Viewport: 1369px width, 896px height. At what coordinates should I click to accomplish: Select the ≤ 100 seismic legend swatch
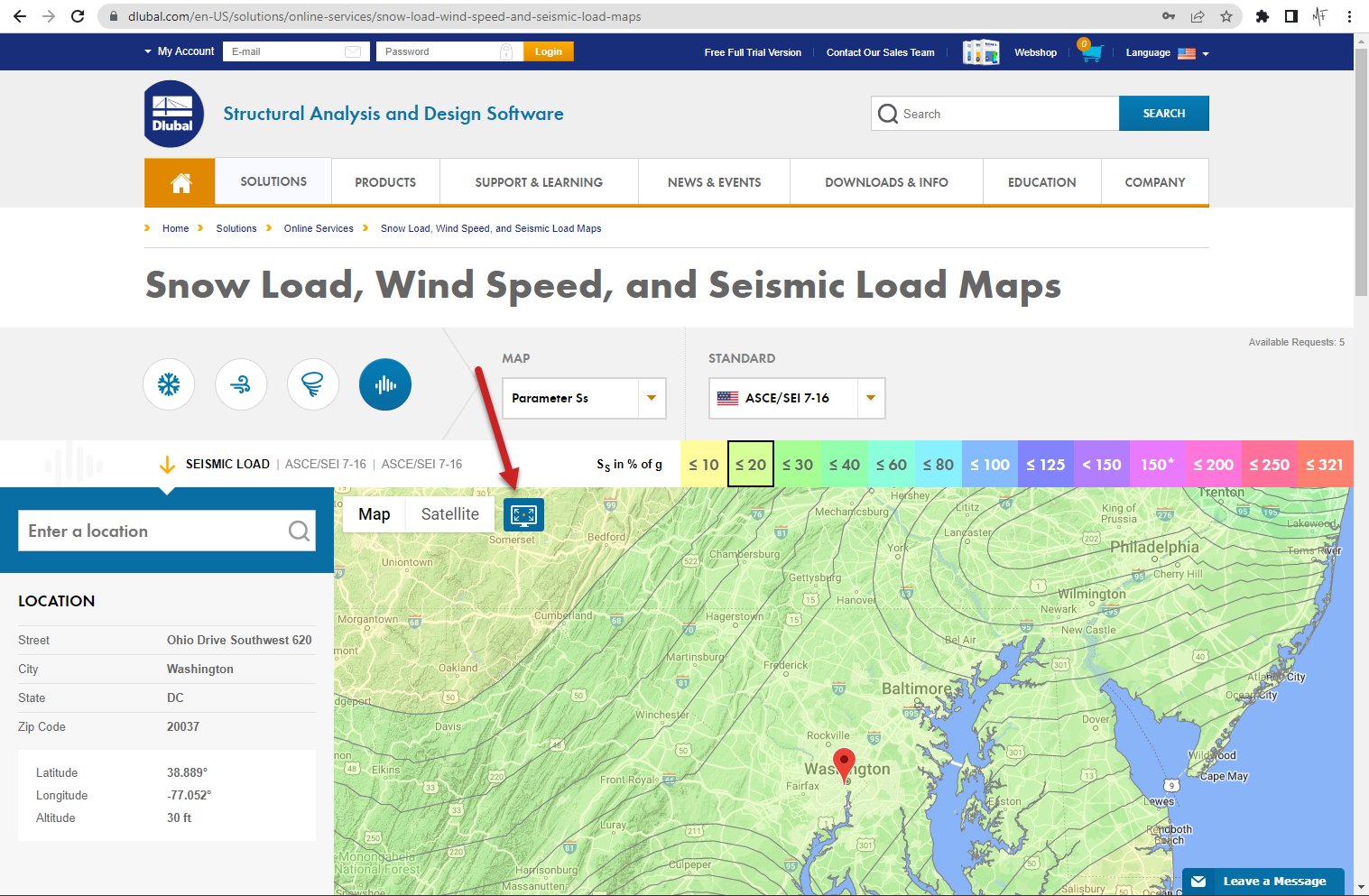click(x=989, y=464)
